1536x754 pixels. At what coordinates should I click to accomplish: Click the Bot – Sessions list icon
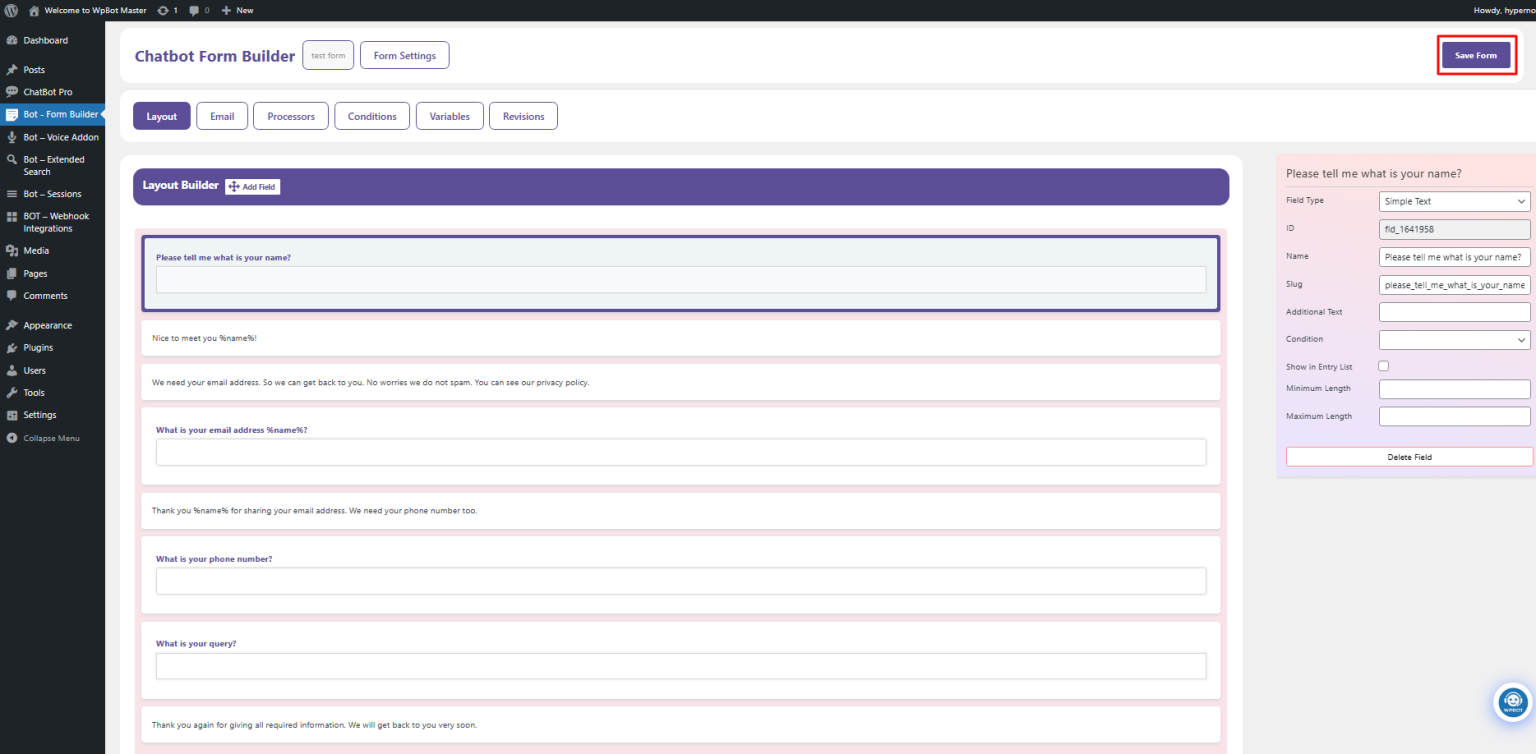tap(12, 194)
